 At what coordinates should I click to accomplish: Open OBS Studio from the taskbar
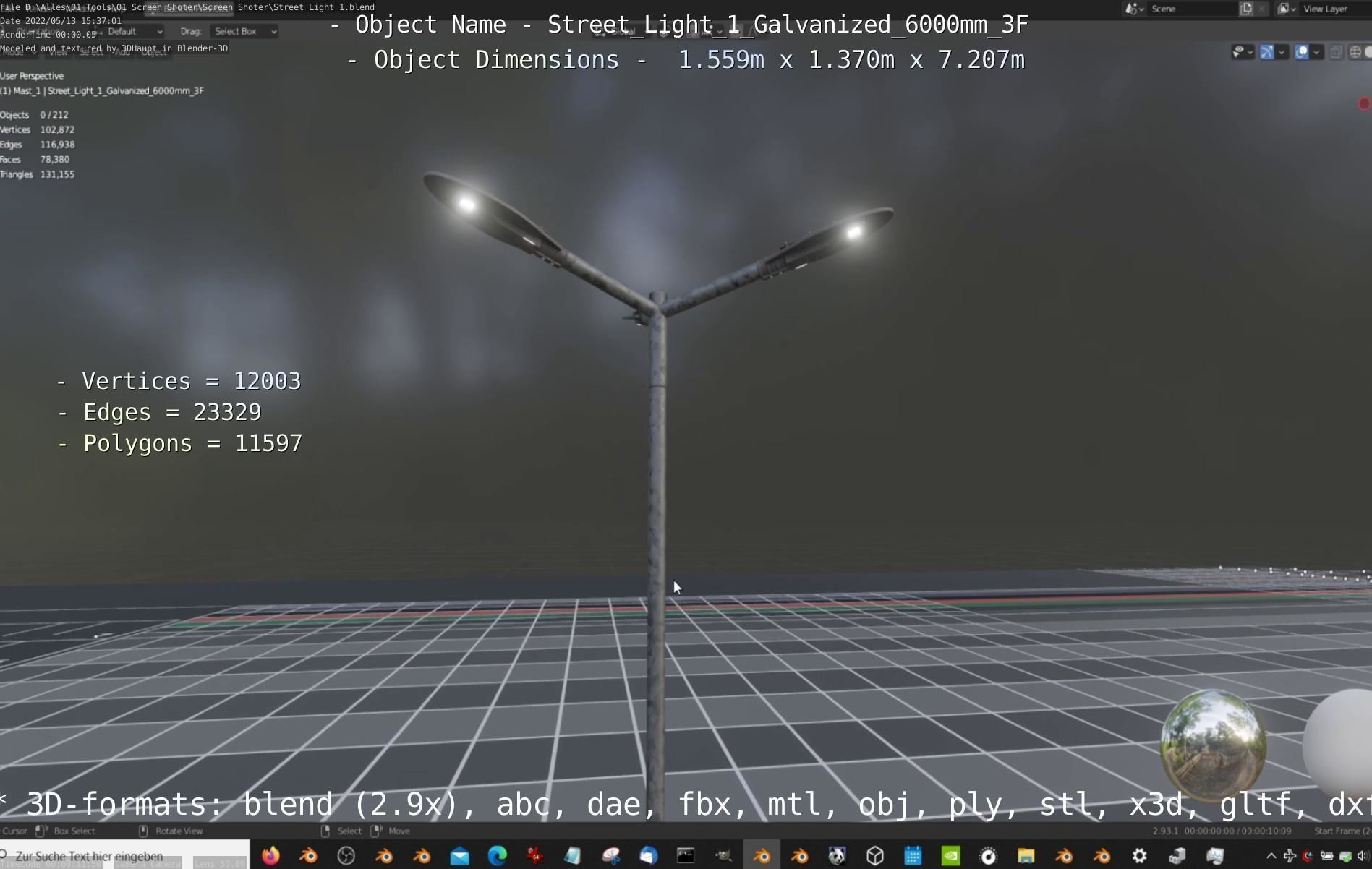[346, 856]
